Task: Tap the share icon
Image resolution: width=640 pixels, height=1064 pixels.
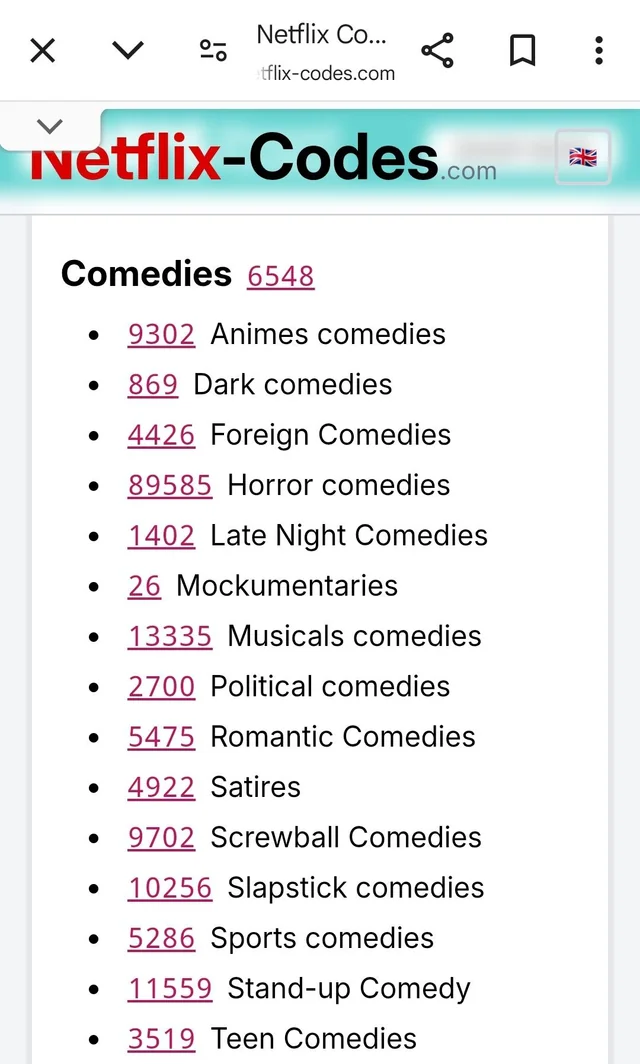Action: pyautogui.click(x=437, y=50)
